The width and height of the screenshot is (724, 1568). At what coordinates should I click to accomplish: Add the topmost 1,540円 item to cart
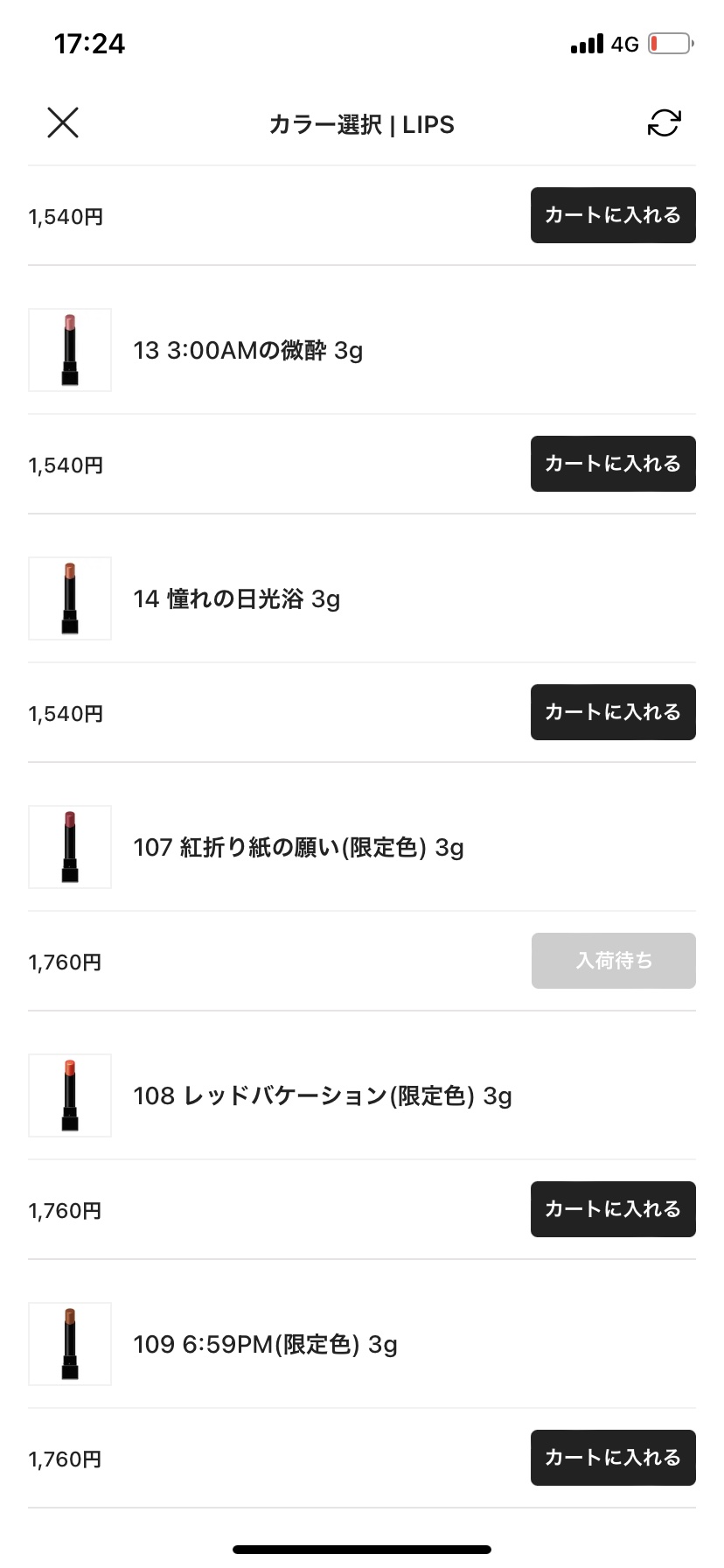click(x=613, y=215)
